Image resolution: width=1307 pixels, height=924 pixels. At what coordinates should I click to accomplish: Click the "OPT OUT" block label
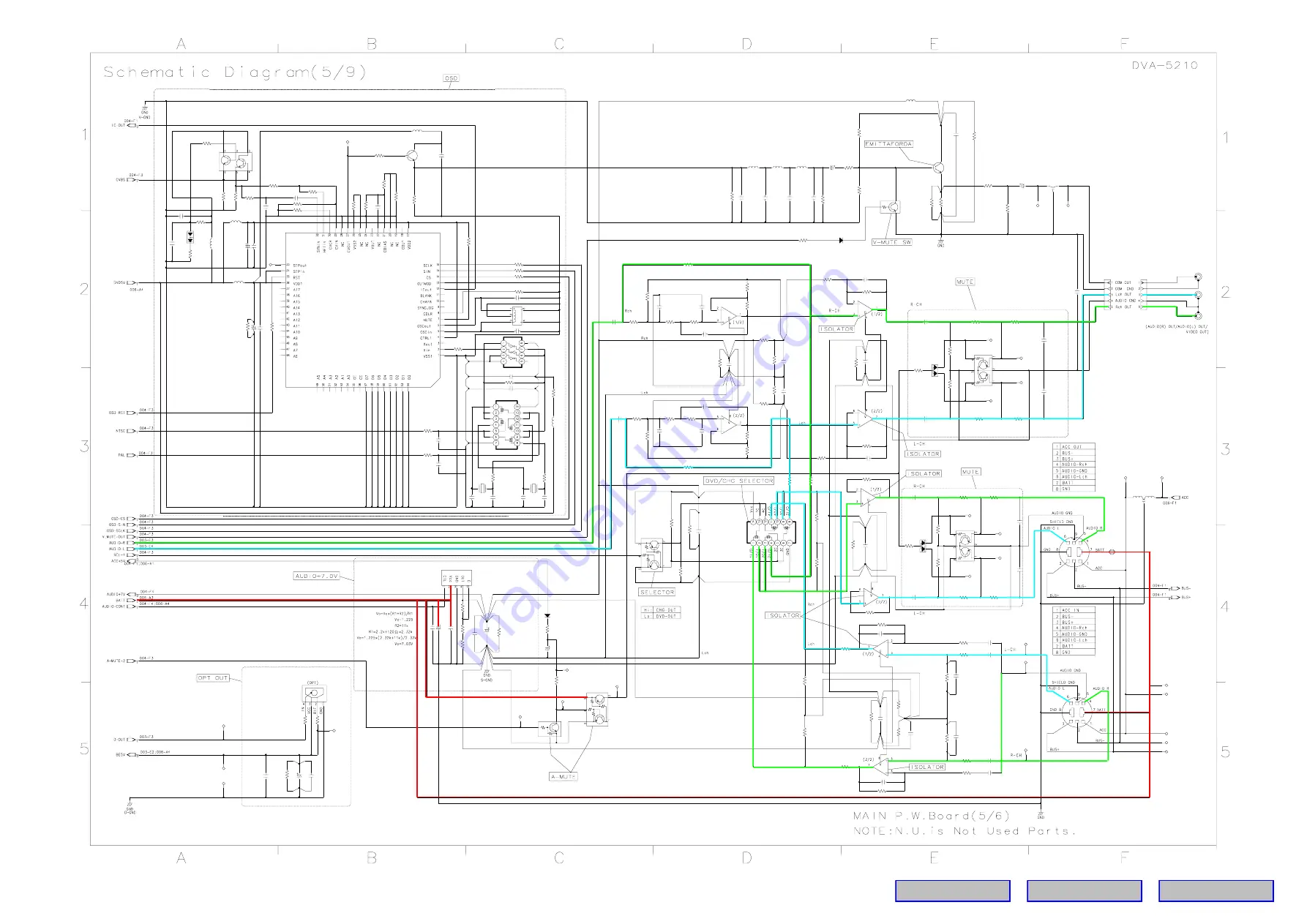click(x=213, y=678)
